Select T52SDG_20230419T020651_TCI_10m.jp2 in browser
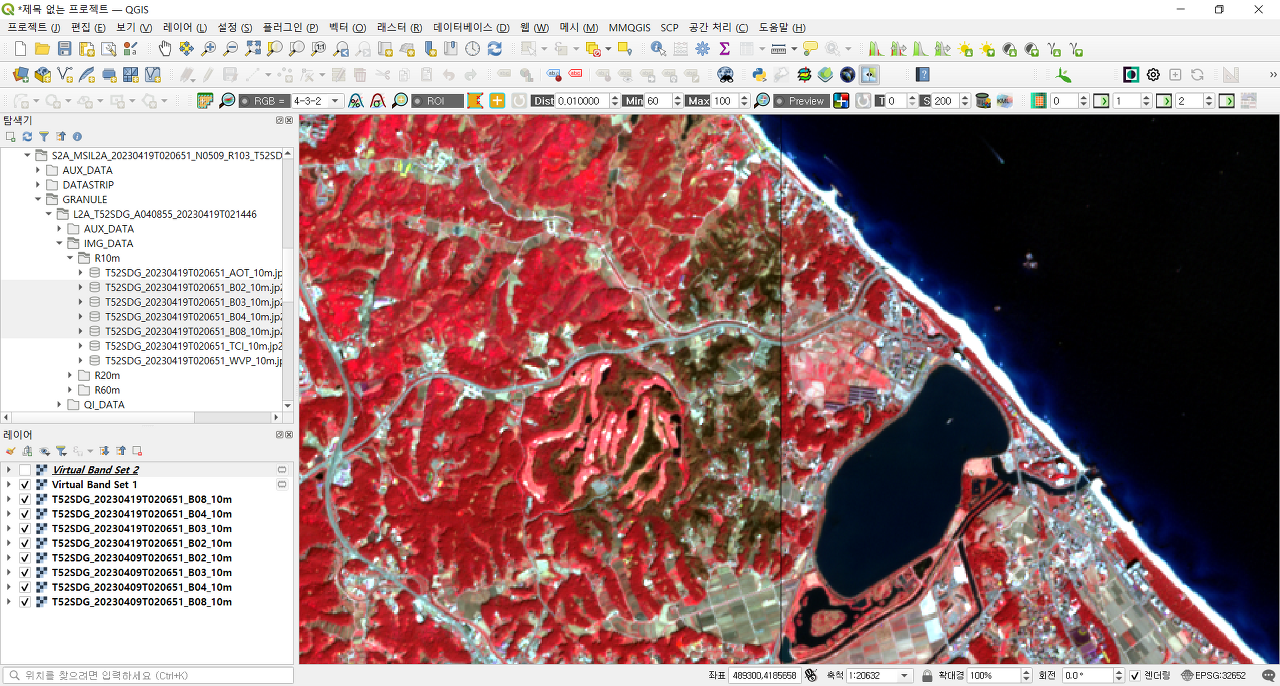Image resolution: width=1280 pixels, height=686 pixels. (193, 346)
